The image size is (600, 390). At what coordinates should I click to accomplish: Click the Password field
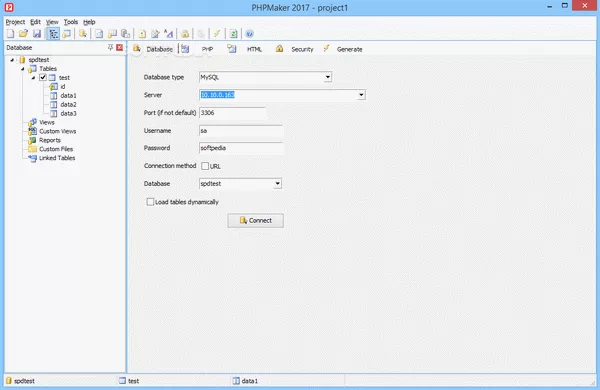[241, 148]
